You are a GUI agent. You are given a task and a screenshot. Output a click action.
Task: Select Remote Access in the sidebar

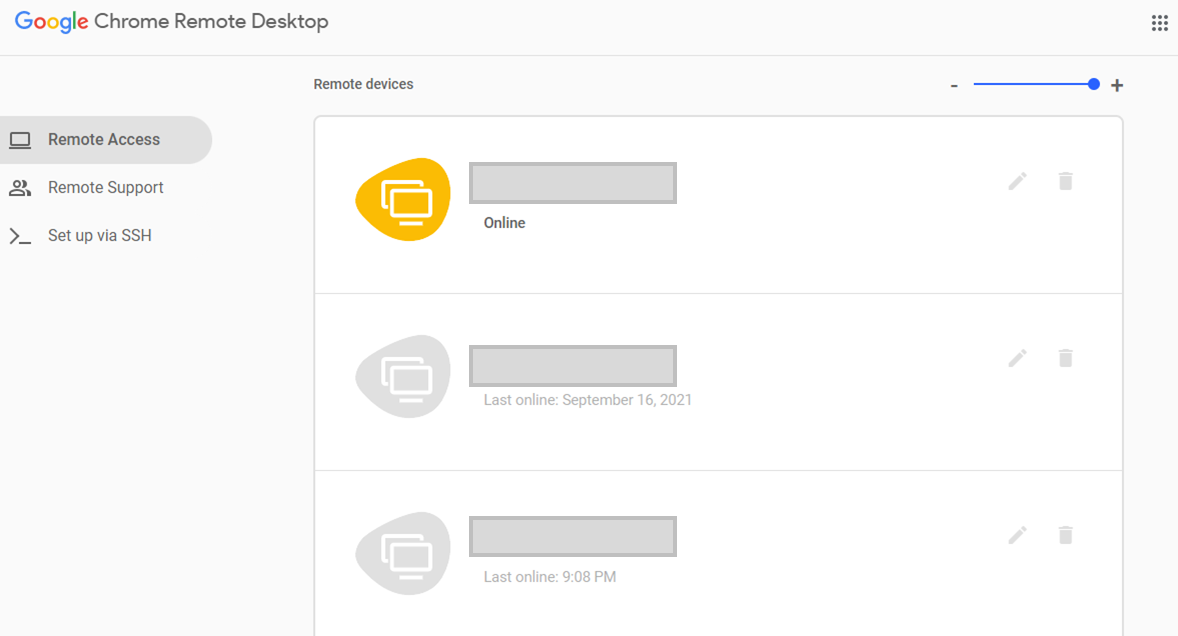tap(104, 140)
